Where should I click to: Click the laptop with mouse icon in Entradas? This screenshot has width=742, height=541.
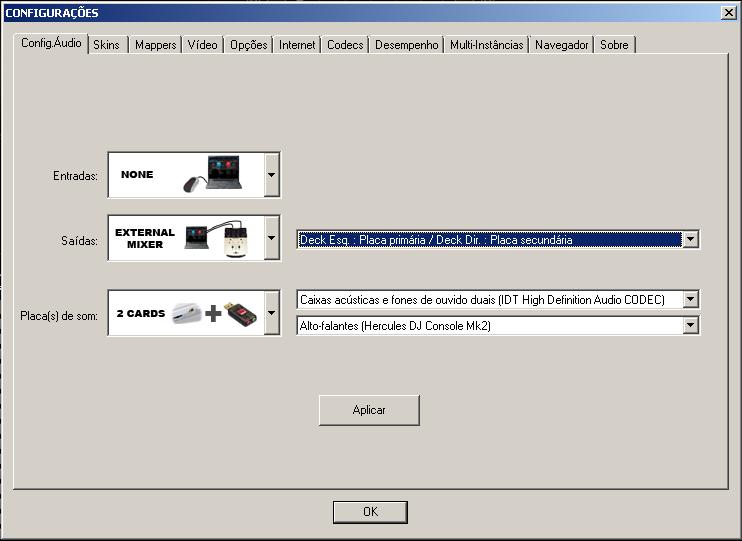tap(213, 174)
